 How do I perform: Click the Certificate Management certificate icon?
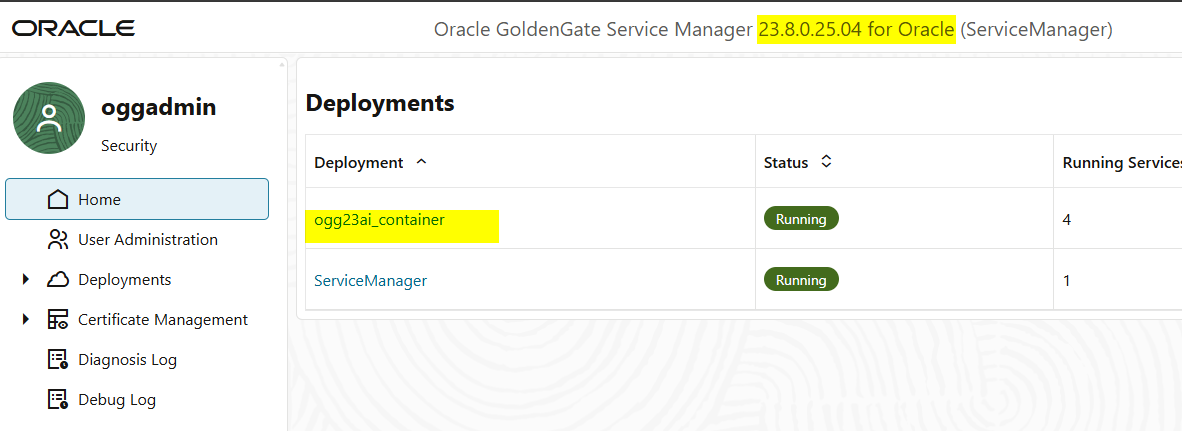click(58, 320)
